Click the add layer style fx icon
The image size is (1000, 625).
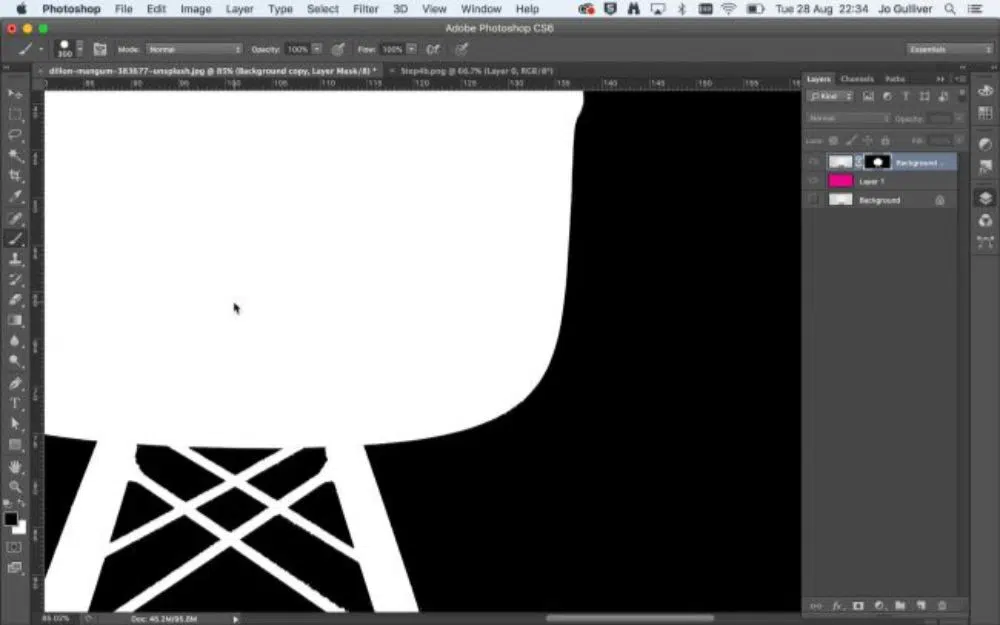pyautogui.click(x=838, y=605)
